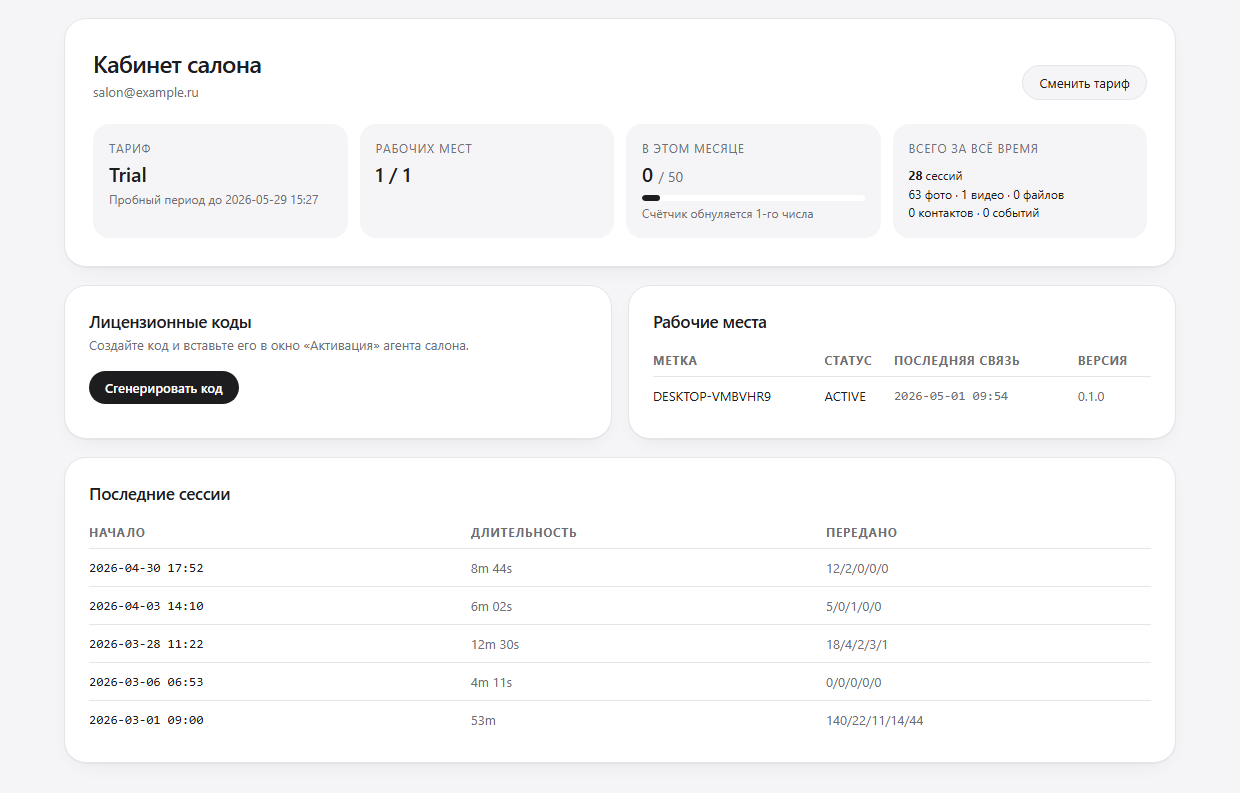Click the "Версия" column header
The image size is (1240, 793).
tap(1102, 361)
